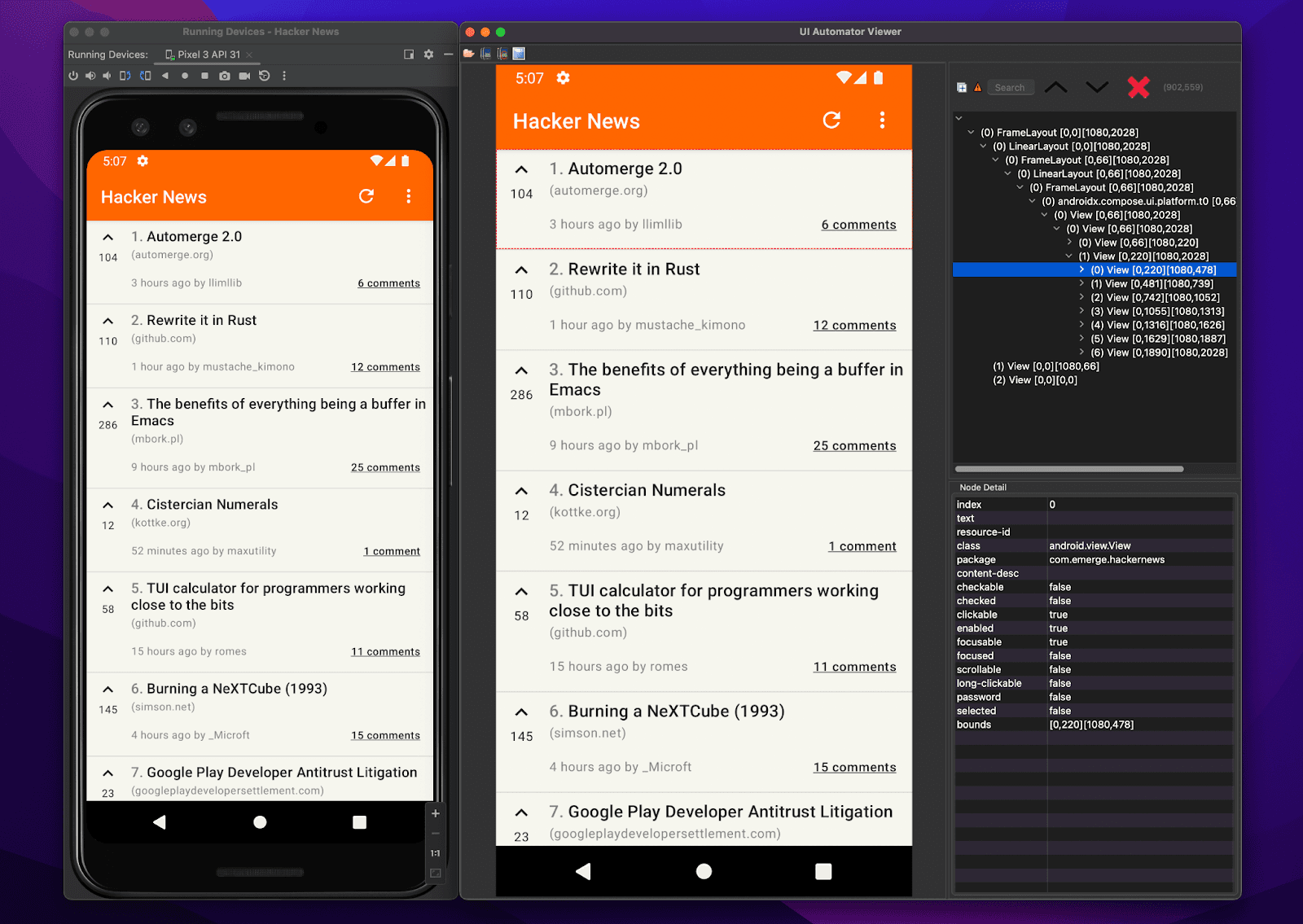This screenshot has width=1303, height=924.
Task: Click into the Search field in UI Automator
Action: pos(1011,87)
